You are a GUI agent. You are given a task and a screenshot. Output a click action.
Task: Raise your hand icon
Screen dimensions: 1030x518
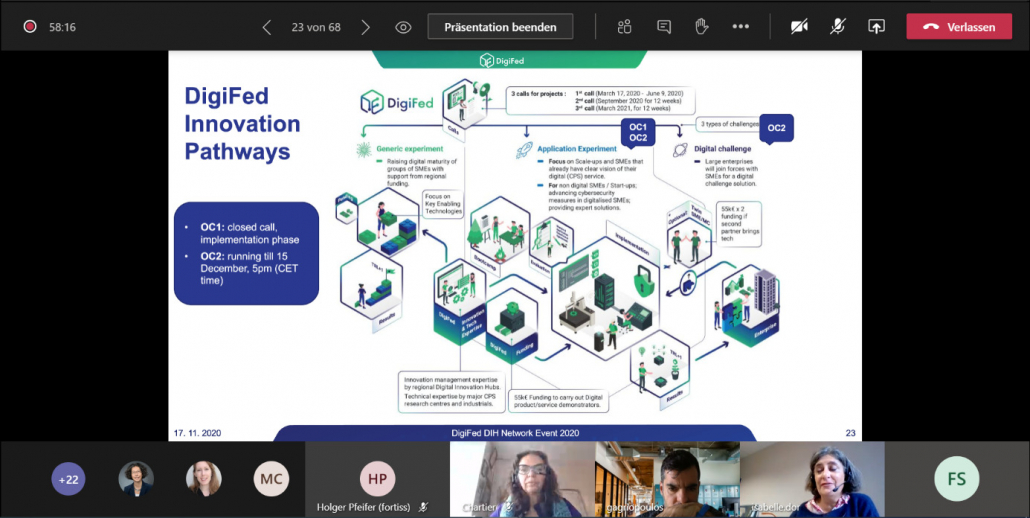[x=702, y=26]
